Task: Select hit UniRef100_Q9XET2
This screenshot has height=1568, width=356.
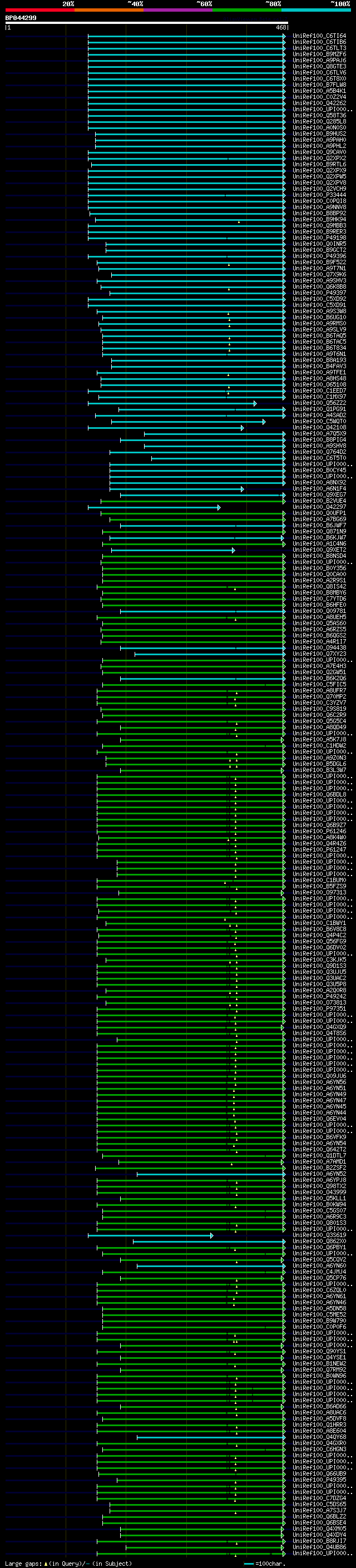Action: point(319,550)
